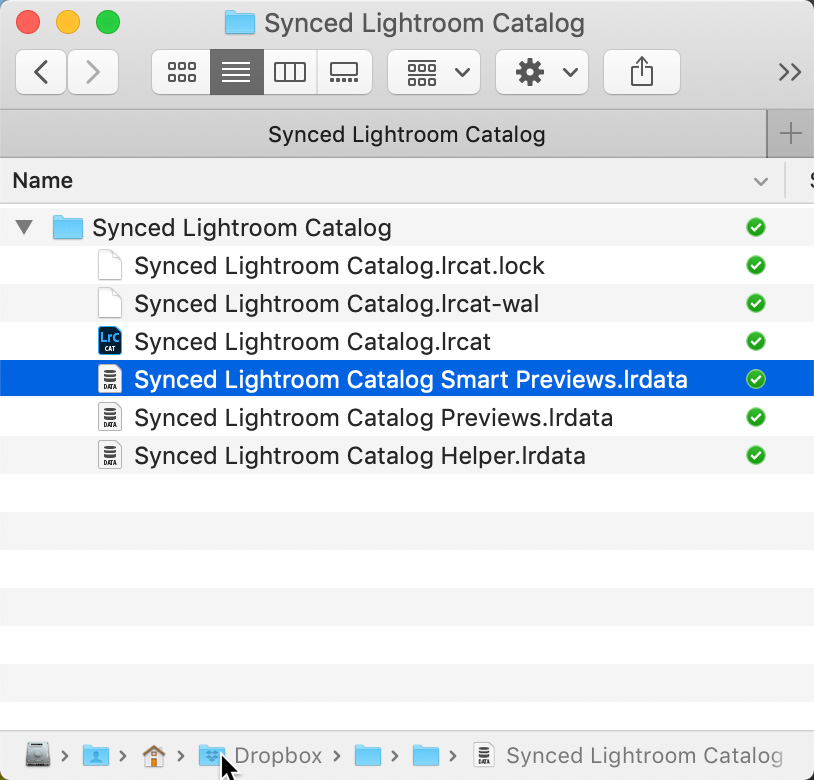Select Synced Lightroom Catalog.lrcat.lock file
This screenshot has height=780, width=814.
coord(407,266)
